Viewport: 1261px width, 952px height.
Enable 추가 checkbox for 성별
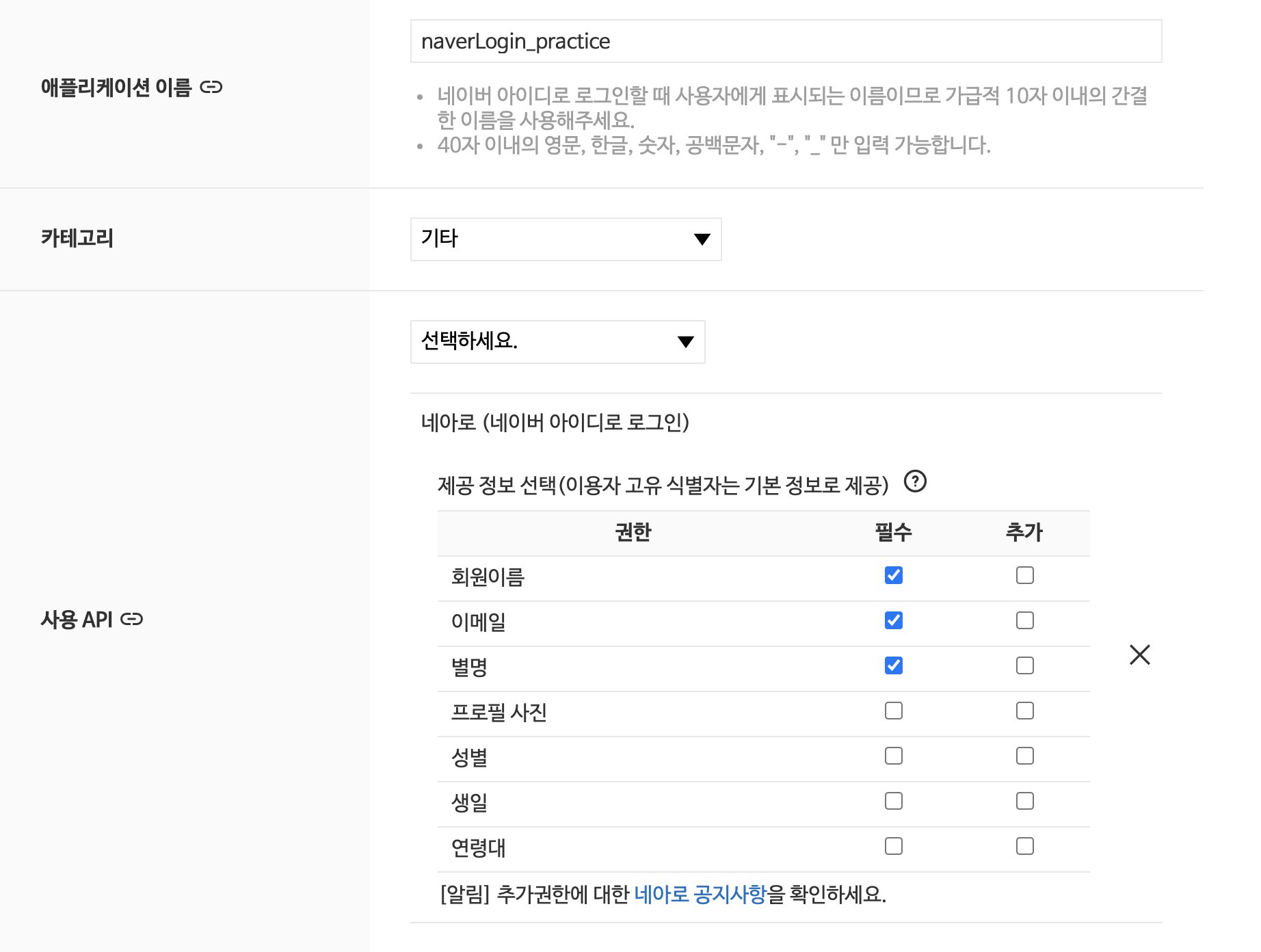(1024, 756)
